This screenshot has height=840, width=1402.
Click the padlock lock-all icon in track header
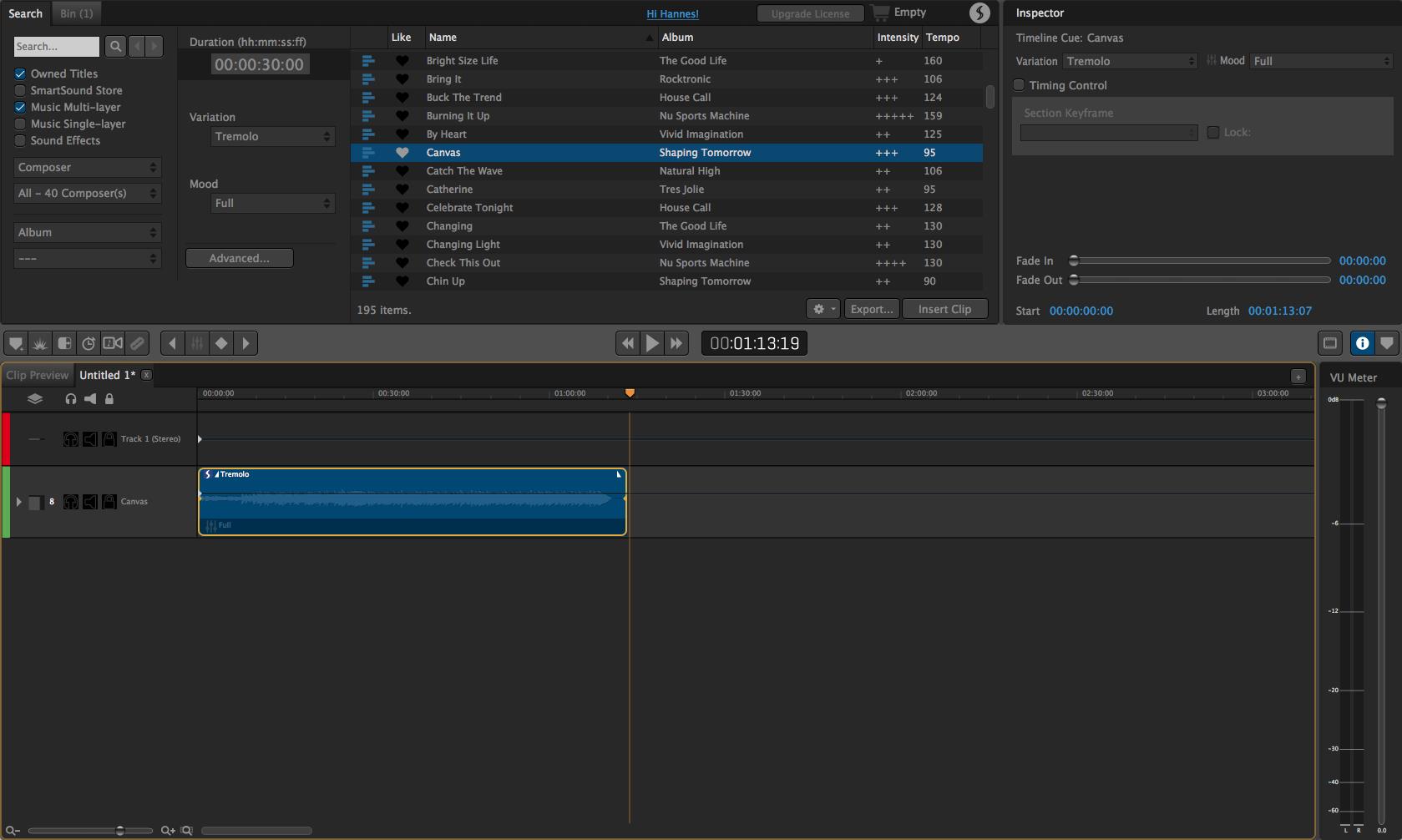click(x=109, y=399)
